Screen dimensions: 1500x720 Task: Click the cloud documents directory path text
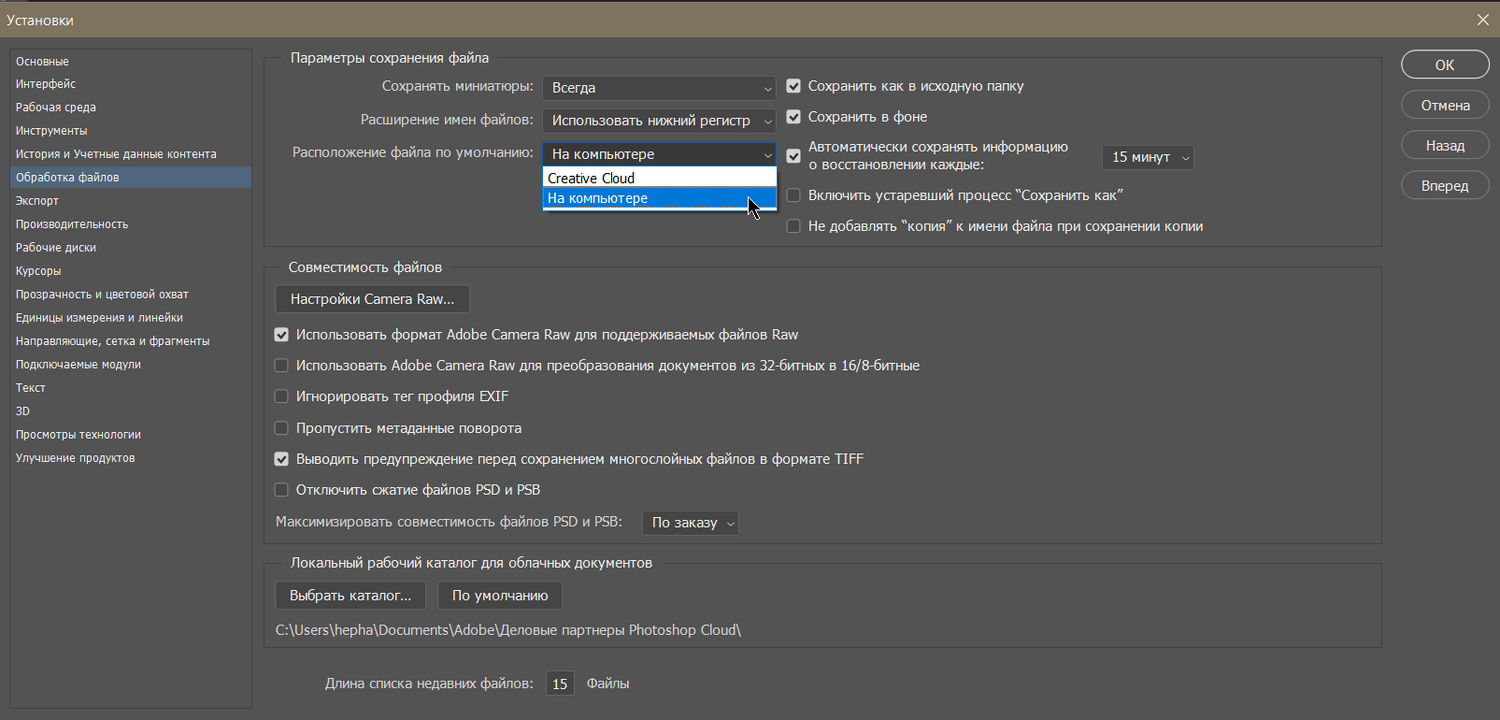tap(509, 630)
